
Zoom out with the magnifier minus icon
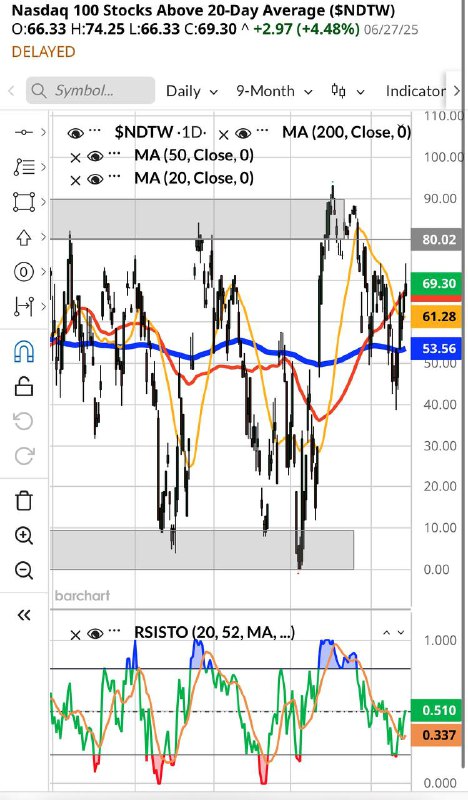tap(24, 570)
